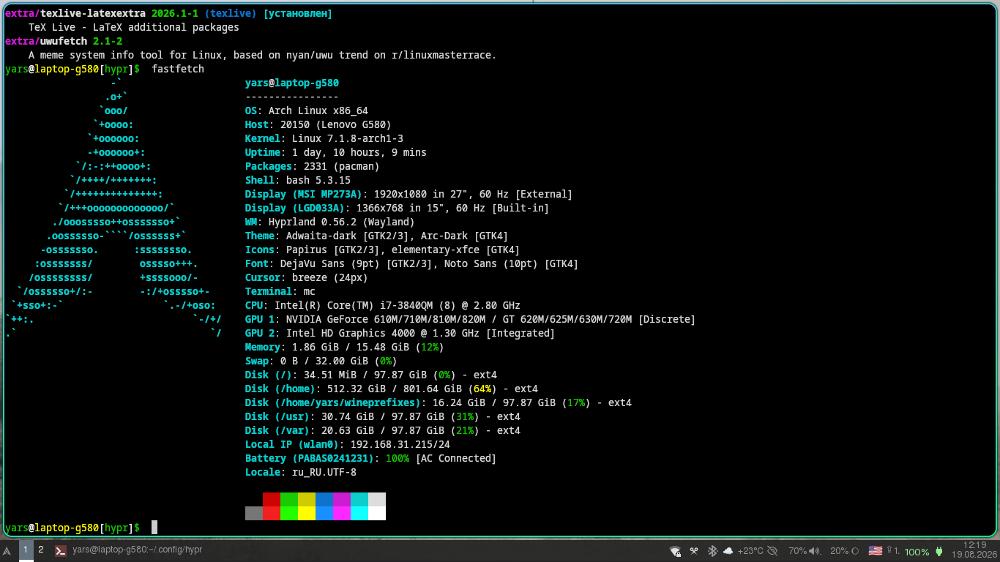
Task: Click 'Shell: bash 5.3.15' line
Action: pos(298,181)
